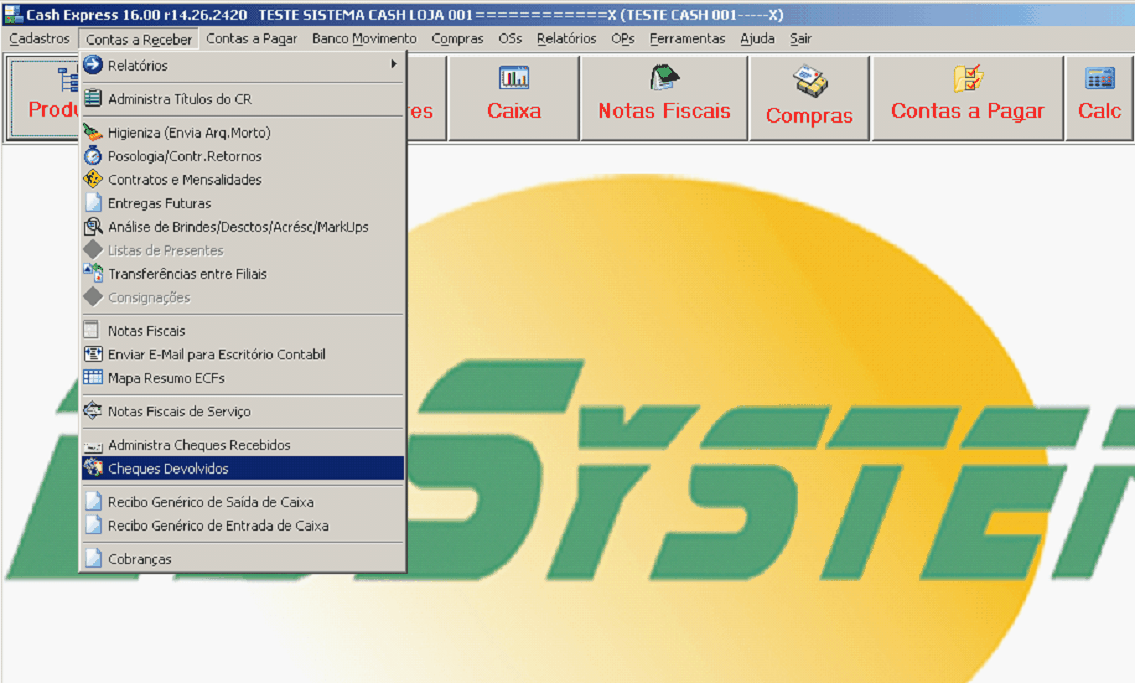Screen dimensions: 1136x684
Task: Open Notas Fiscais toolbar icon
Action: pos(664,78)
